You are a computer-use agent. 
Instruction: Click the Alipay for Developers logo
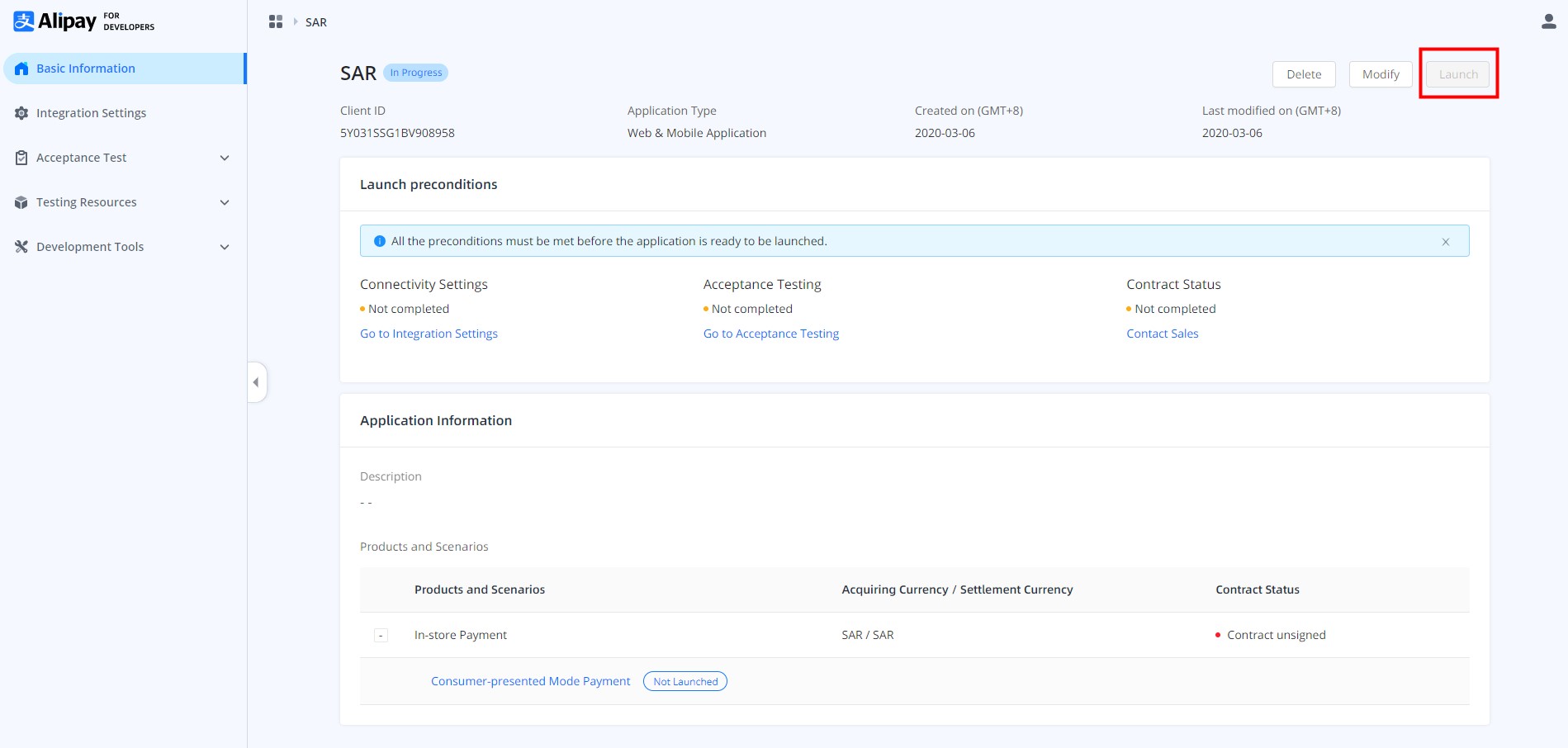[x=83, y=21]
